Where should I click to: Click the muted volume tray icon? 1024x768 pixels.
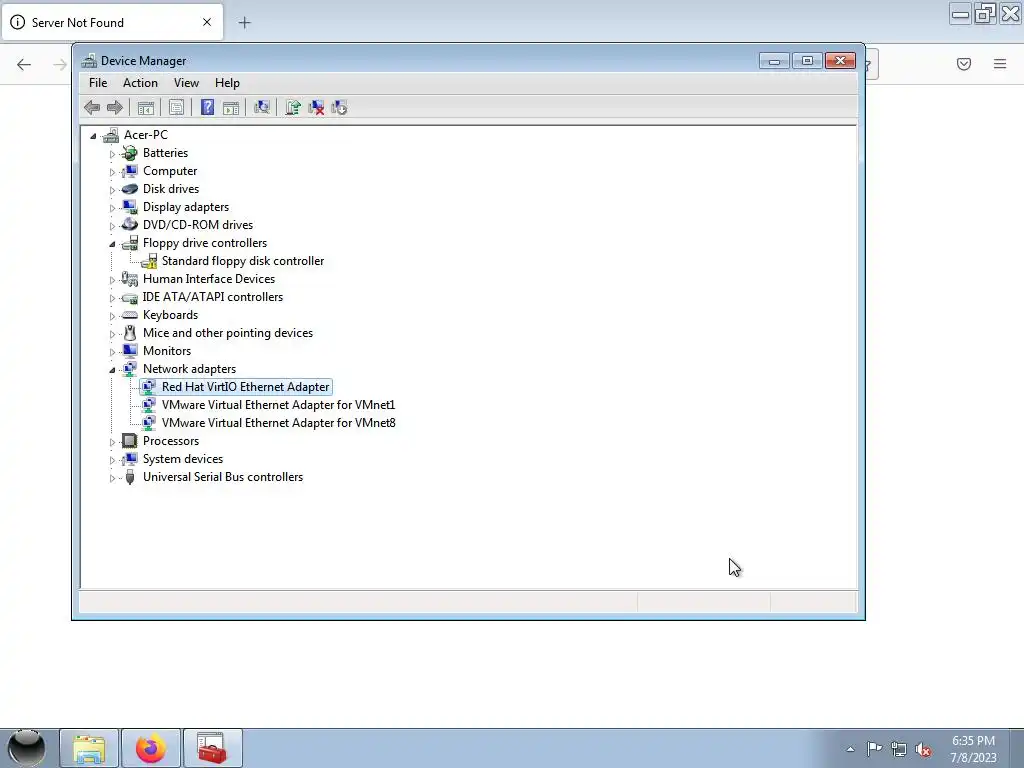pyautogui.click(x=923, y=750)
